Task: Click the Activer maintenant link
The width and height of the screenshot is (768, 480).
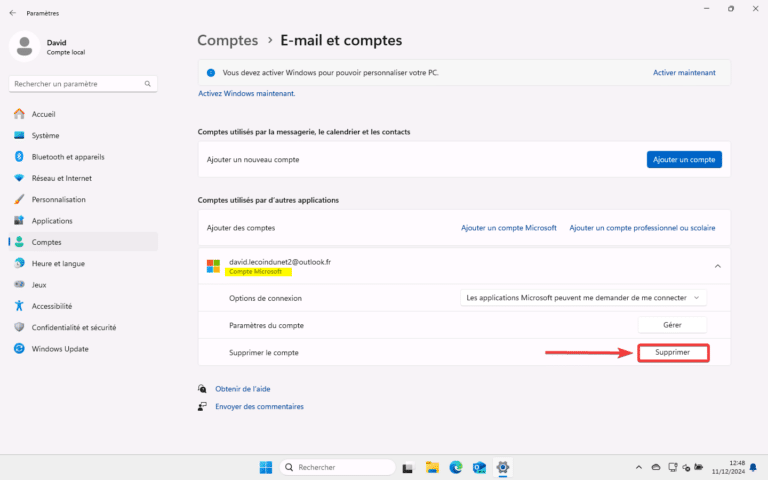Action: click(x=684, y=73)
